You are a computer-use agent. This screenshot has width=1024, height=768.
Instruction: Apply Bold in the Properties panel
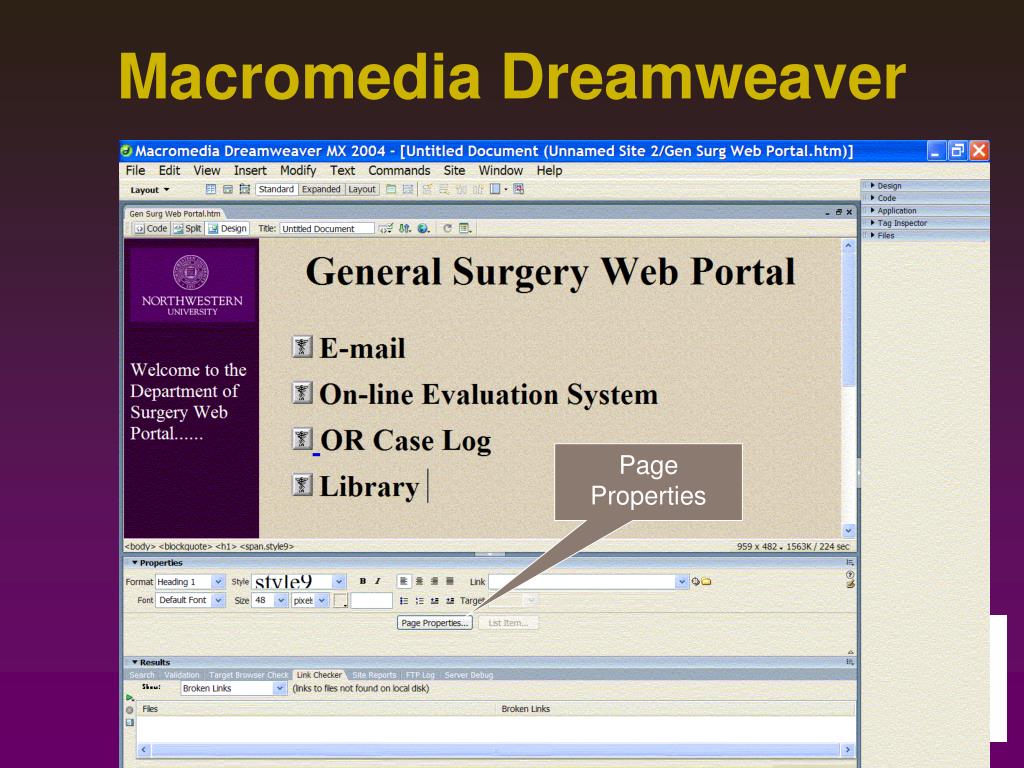click(362, 581)
